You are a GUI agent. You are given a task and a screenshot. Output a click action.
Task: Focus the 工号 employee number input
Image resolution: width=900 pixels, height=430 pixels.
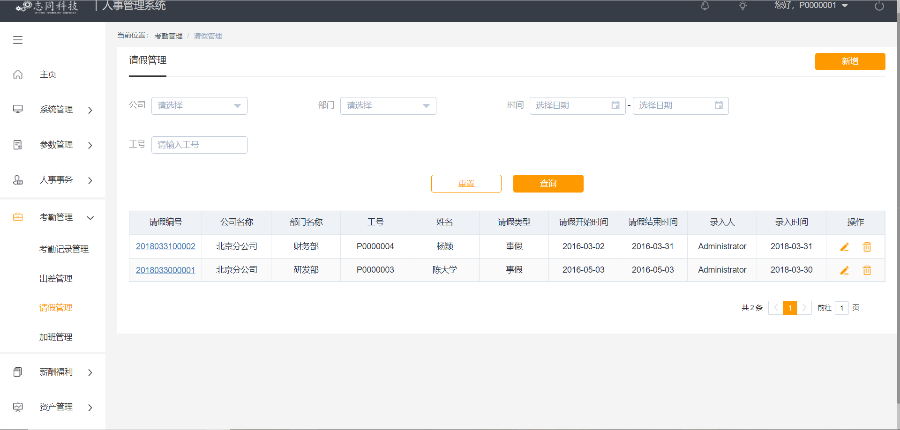tap(199, 145)
